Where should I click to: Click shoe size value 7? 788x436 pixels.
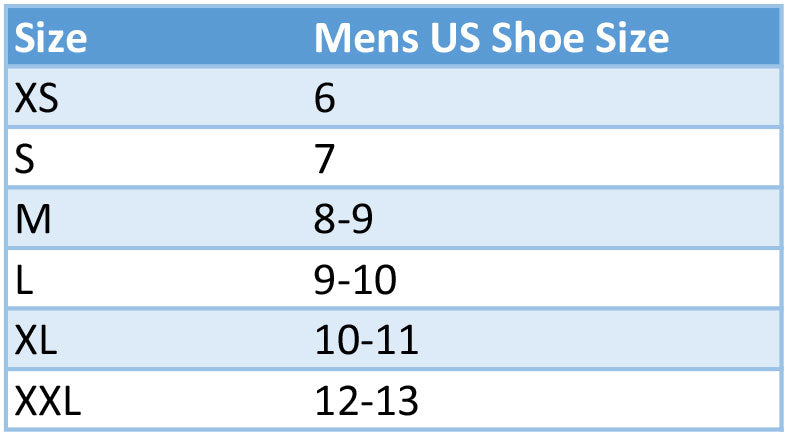[x=325, y=159]
